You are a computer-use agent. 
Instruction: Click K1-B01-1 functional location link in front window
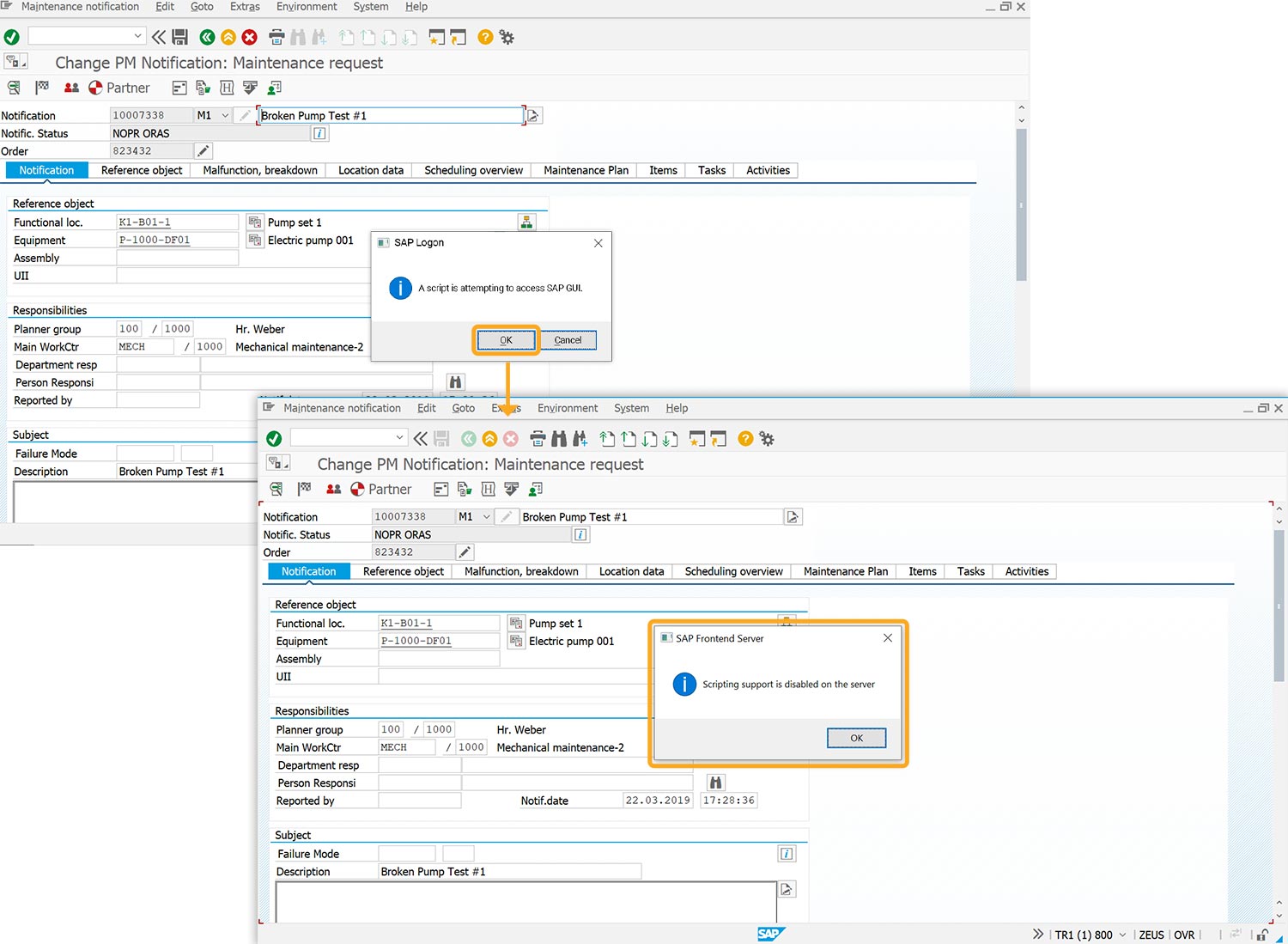[x=439, y=623]
